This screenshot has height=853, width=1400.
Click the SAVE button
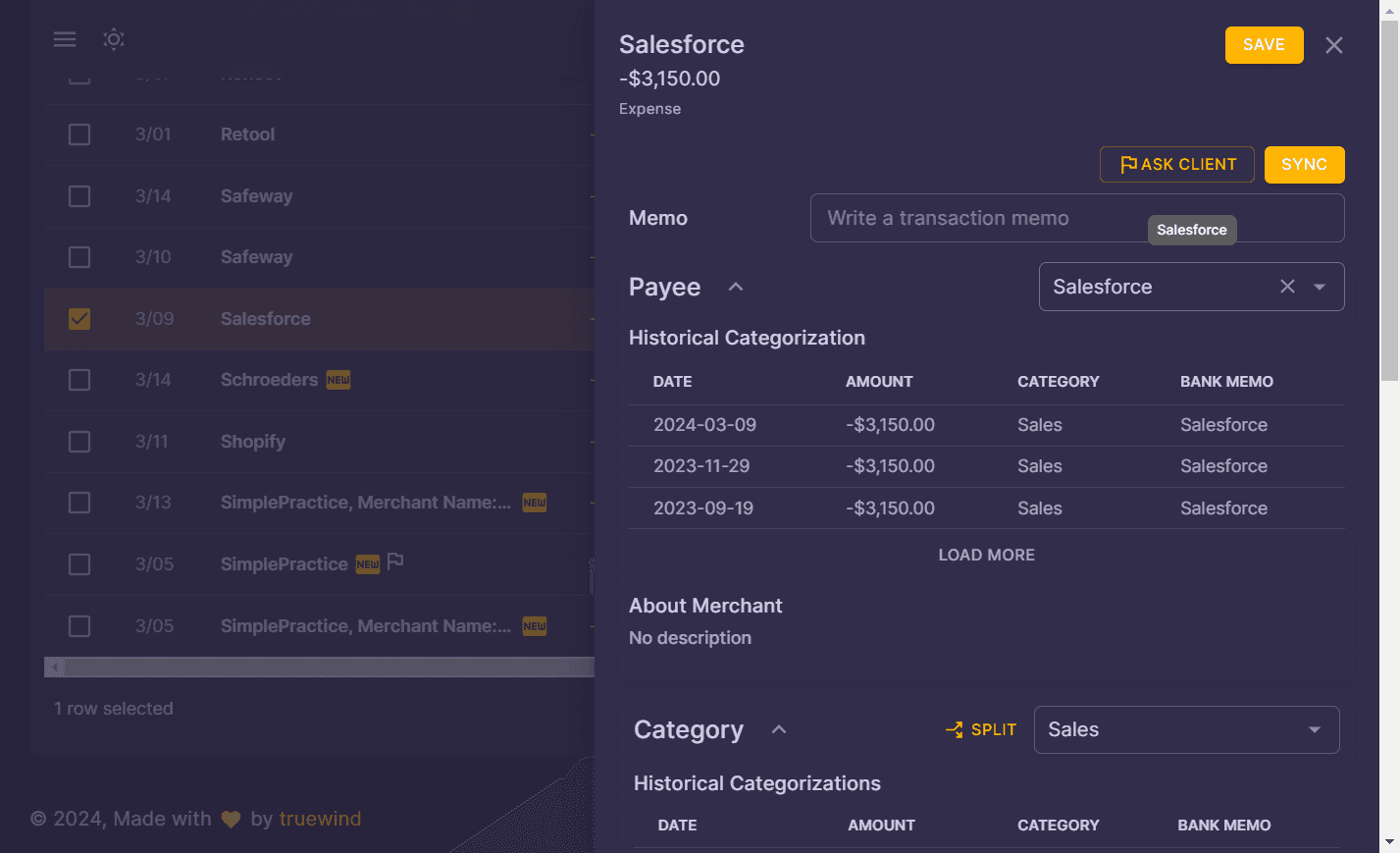point(1264,44)
